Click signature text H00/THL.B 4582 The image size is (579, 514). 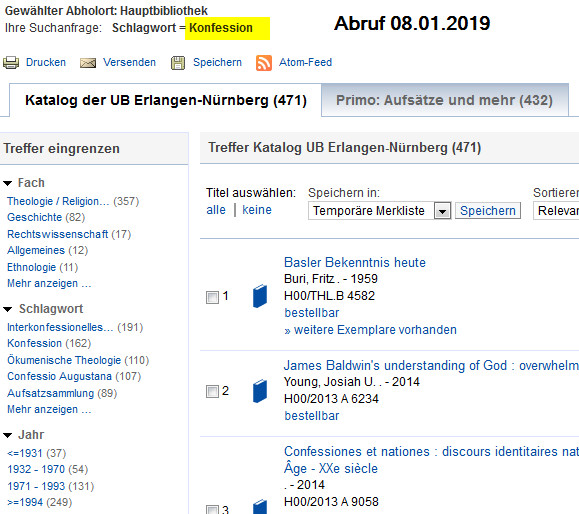(x=329, y=296)
